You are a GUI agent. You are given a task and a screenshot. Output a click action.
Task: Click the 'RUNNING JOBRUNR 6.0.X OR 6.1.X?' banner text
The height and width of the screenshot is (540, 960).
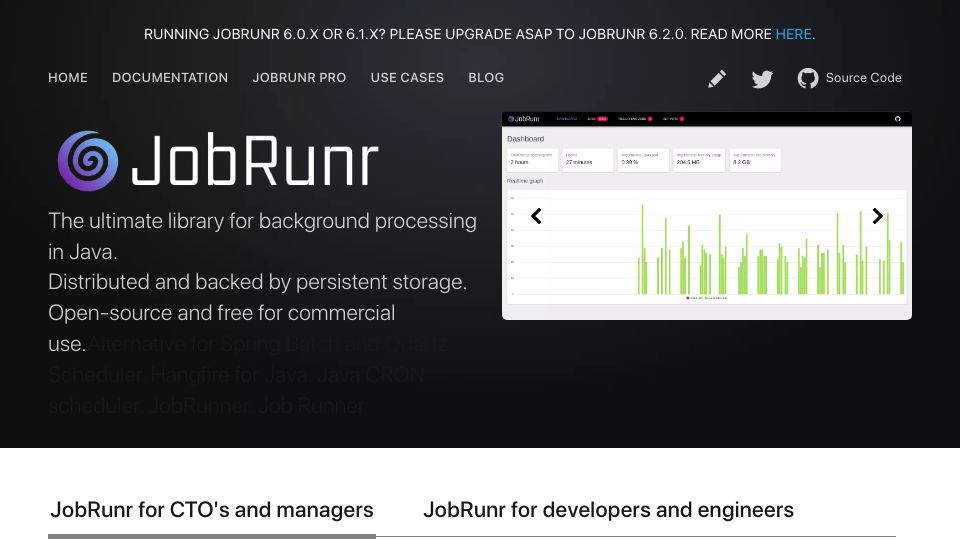[x=264, y=34]
